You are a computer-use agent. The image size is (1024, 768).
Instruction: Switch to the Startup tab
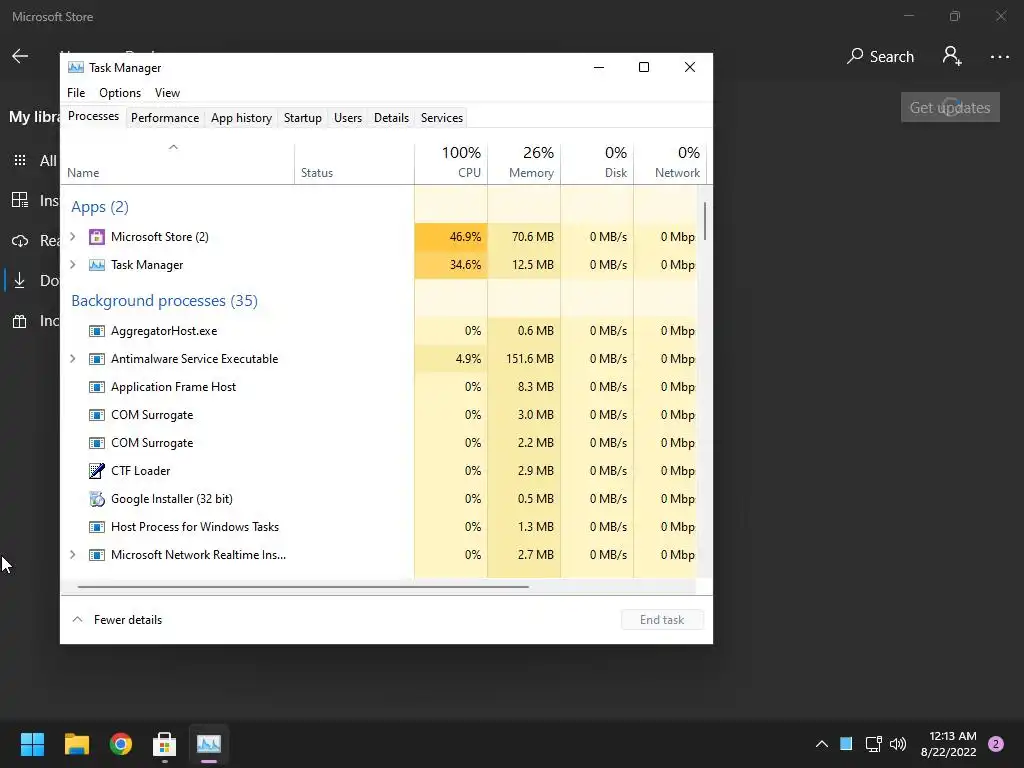coord(302,118)
